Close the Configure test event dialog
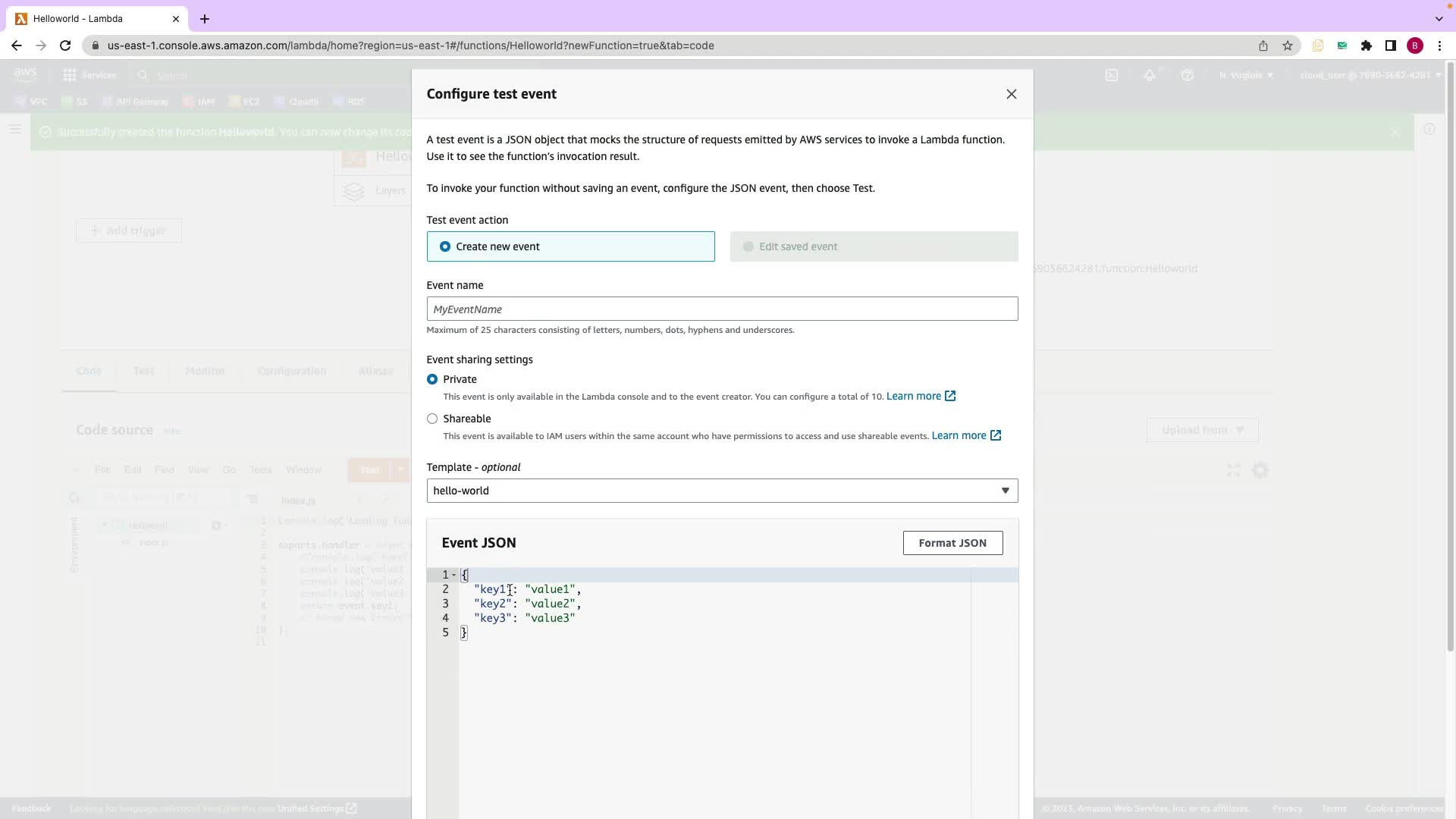Image resolution: width=1456 pixels, height=819 pixels. [x=1011, y=94]
